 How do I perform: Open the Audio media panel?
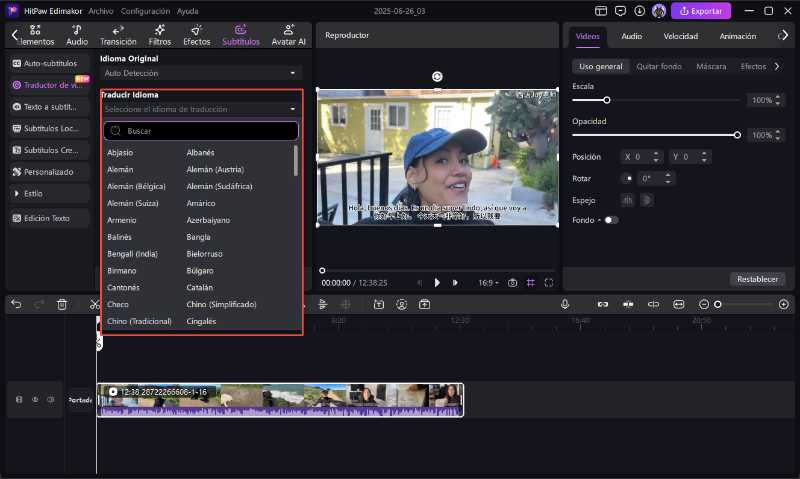tap(77, 35)
